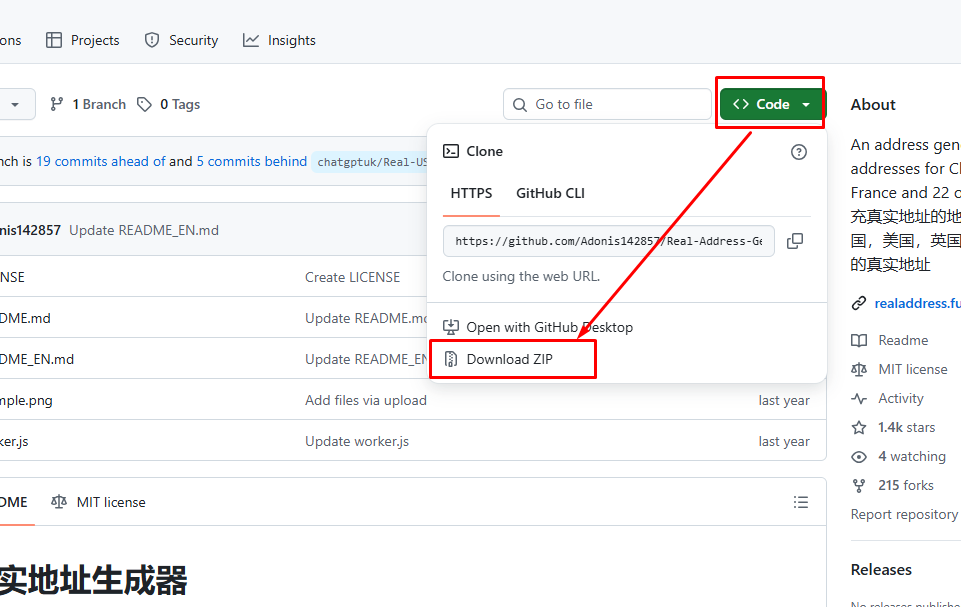The image size is (961, 607).
Task: Open README outline list icon
Action: point(800,502)
